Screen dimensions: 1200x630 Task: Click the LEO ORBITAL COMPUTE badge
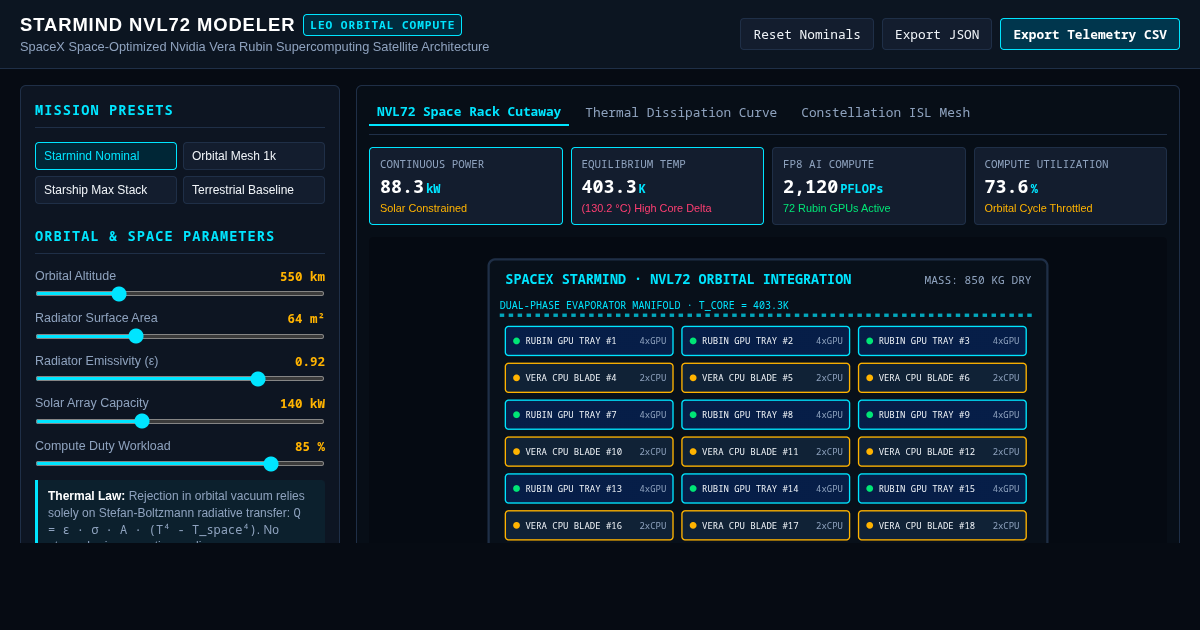click(382, 25)
